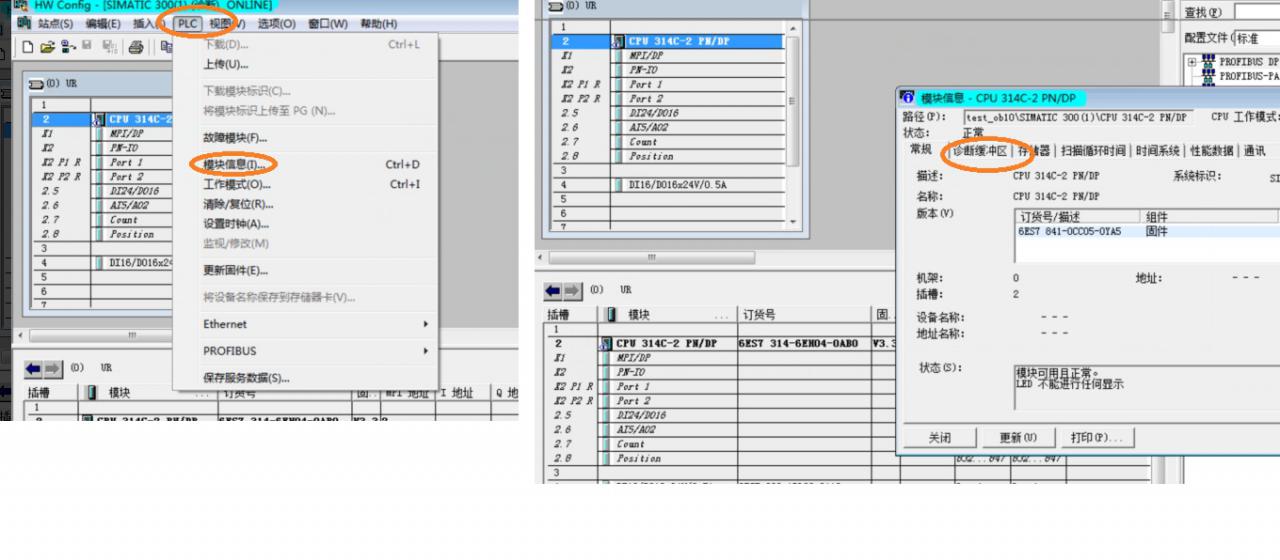Click the 打印(P)... button

1097,438
